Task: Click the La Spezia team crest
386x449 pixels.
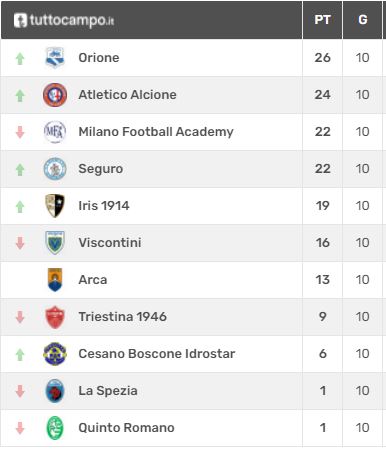Action: pos(55,391)
